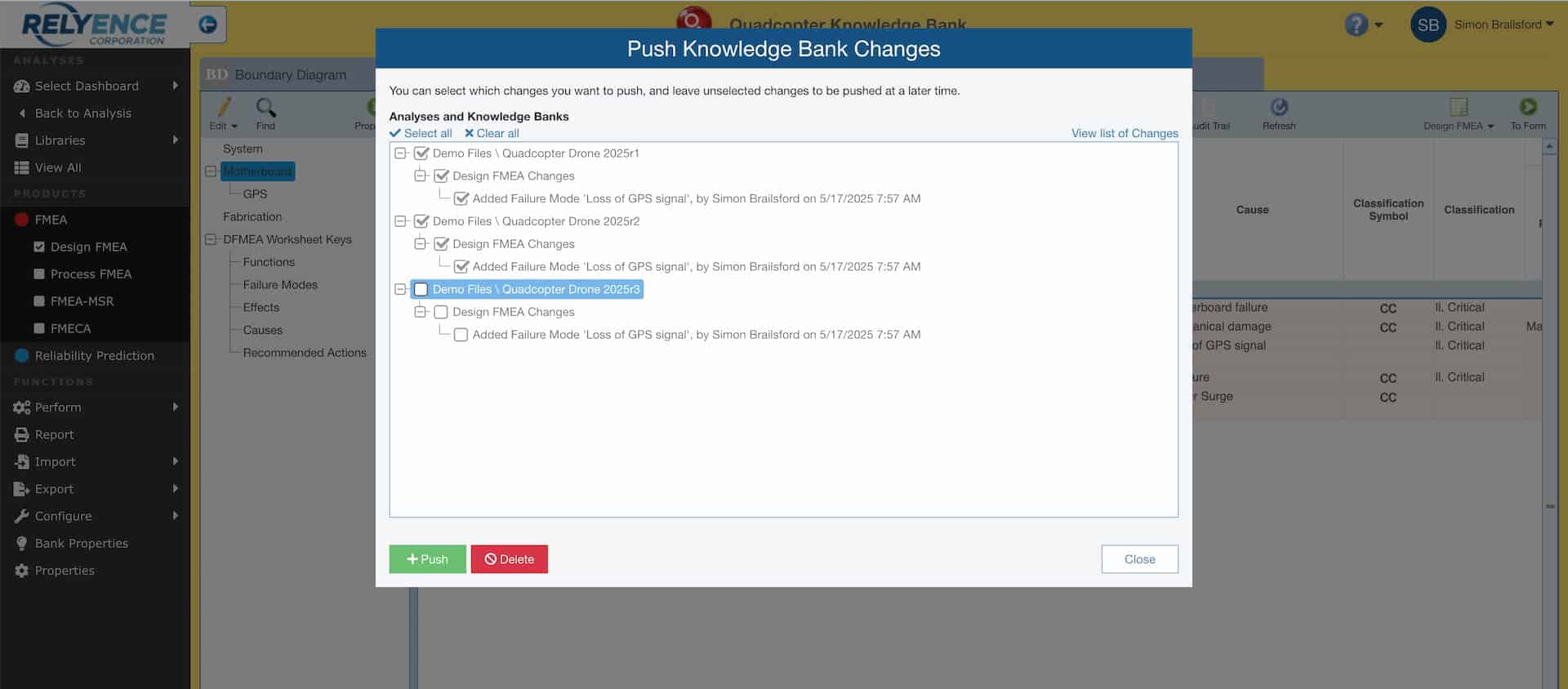The width and height of the screenshot is (1568, 689).
Task: Click the green Push button
Action: (427, 559)
